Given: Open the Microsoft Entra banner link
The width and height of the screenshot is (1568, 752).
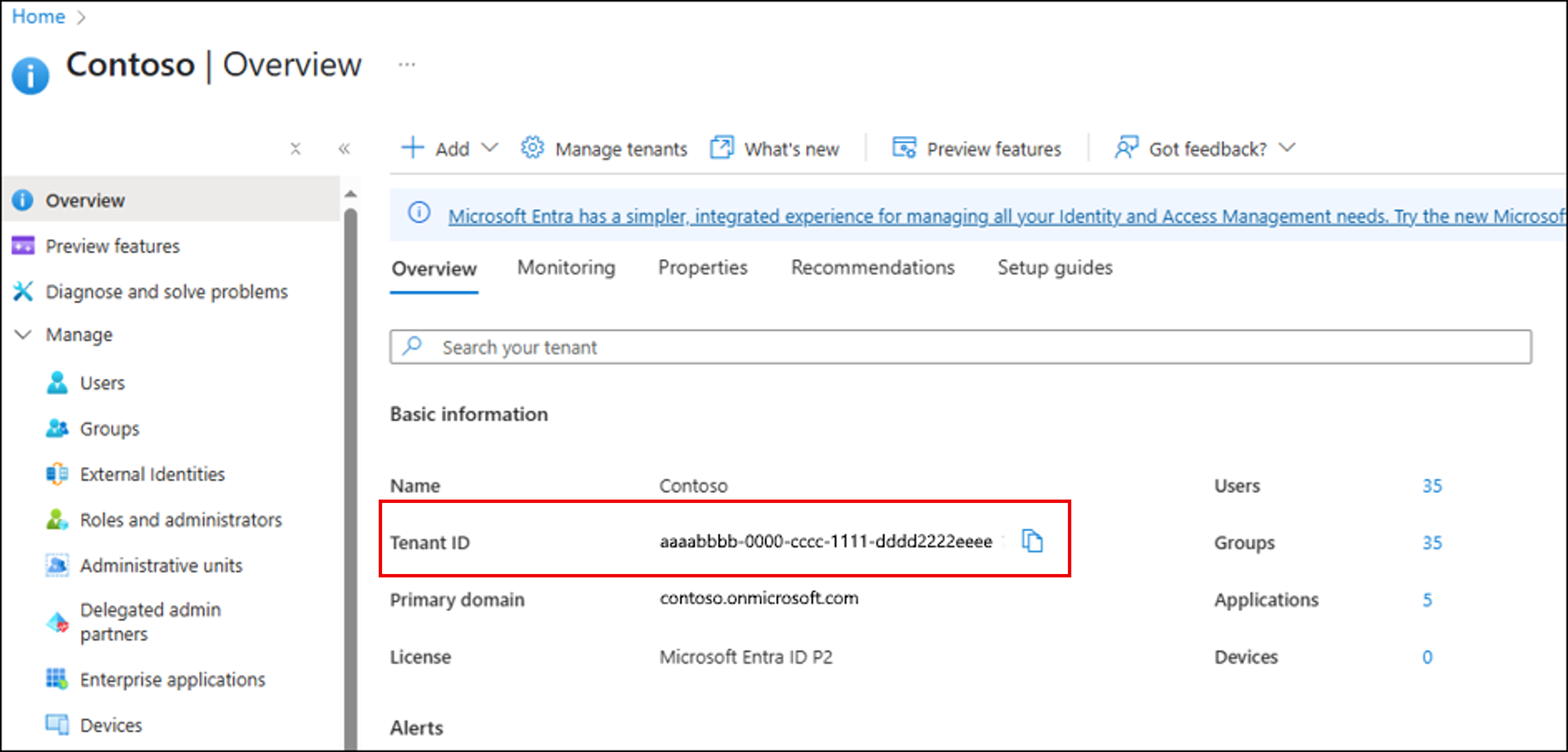Looking at the screenshot, I should click(1005, 216).
